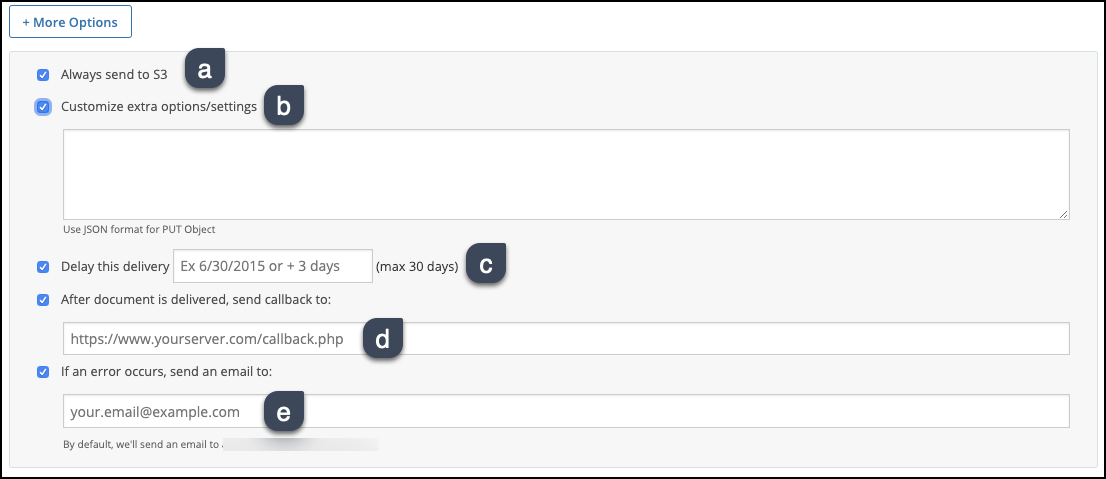Click the extra options JSON text area
1106x479 pixels.
(566, 173)
